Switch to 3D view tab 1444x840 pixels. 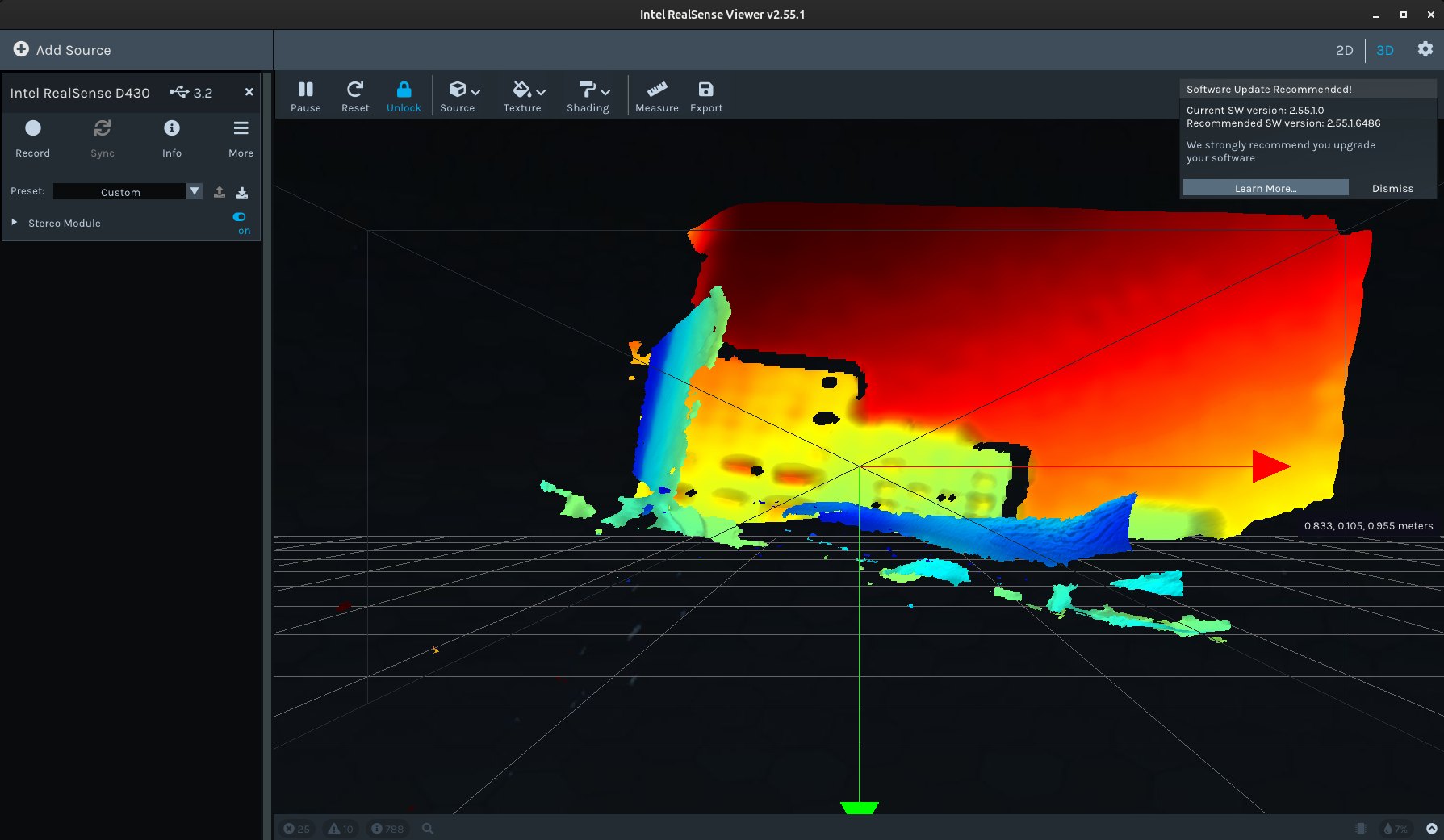tap(1385, 50)
